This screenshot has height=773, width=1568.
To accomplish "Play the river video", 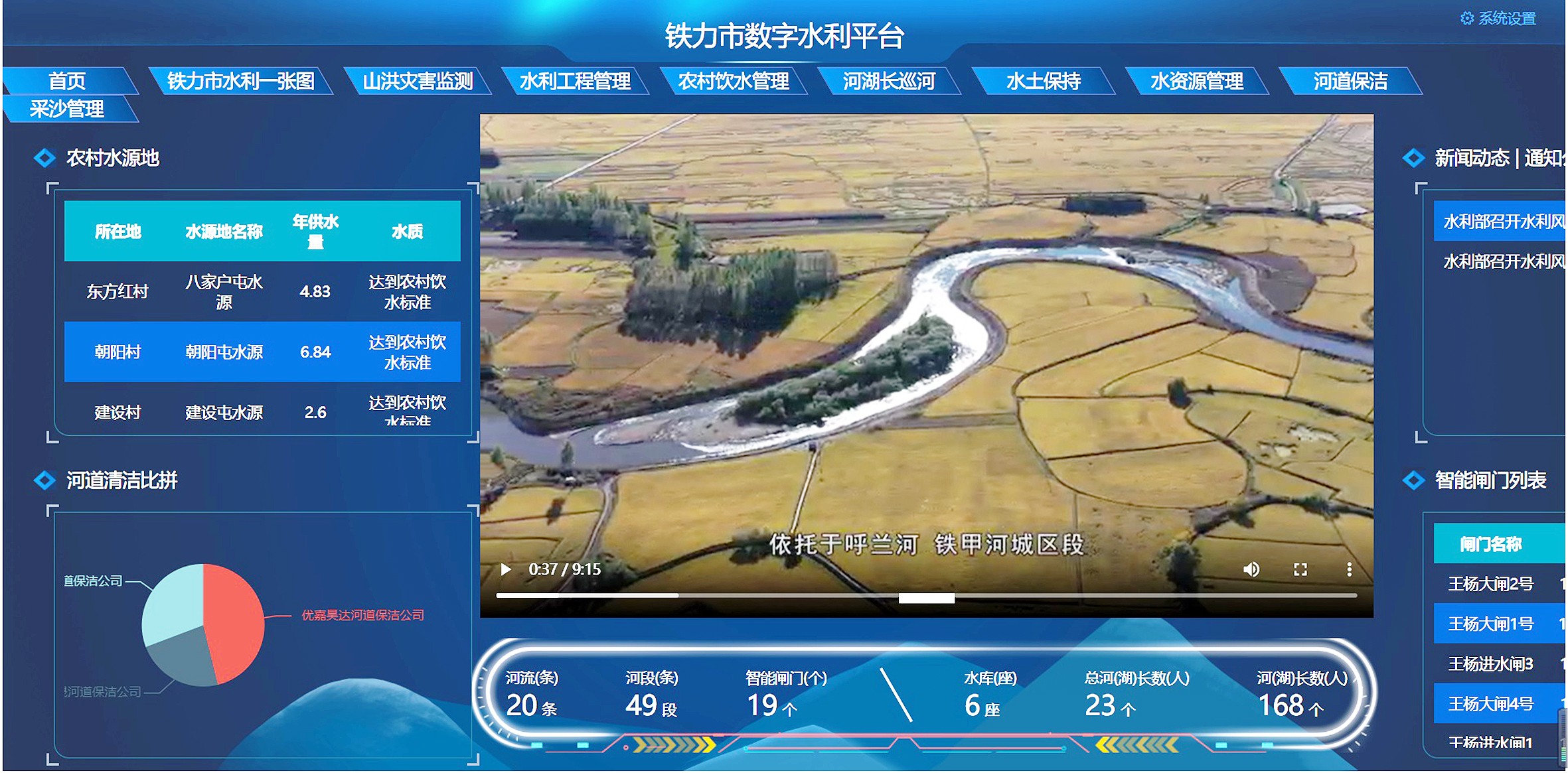I will pyautogui.click(x=506, y=569).
